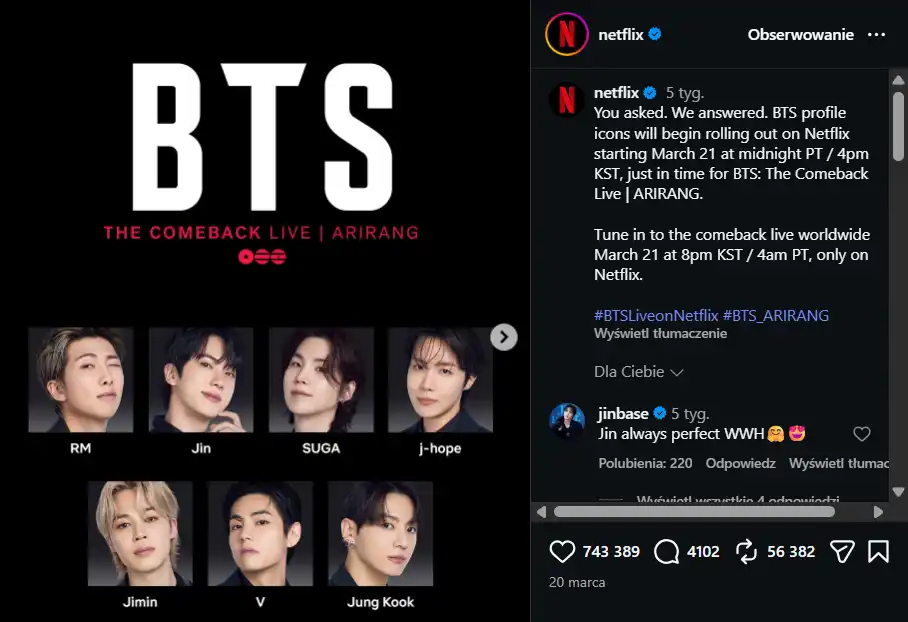Screen dimensions: 908x622
Task: Toggle the Obserwowanie following button
Action: pyautogui.click(x=800, y=34)
